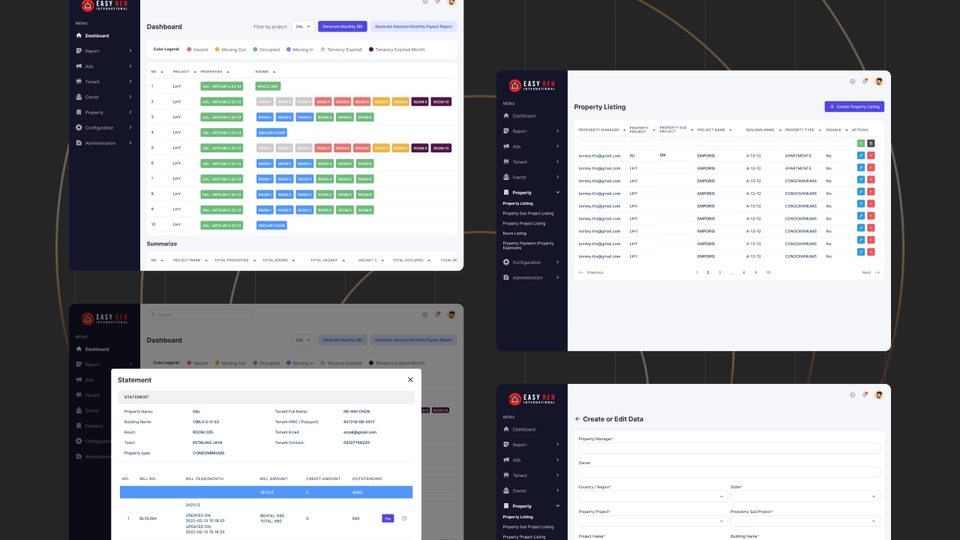Click the Search field above the Statement dialog
960x540 pixels.
pos(201,315)
